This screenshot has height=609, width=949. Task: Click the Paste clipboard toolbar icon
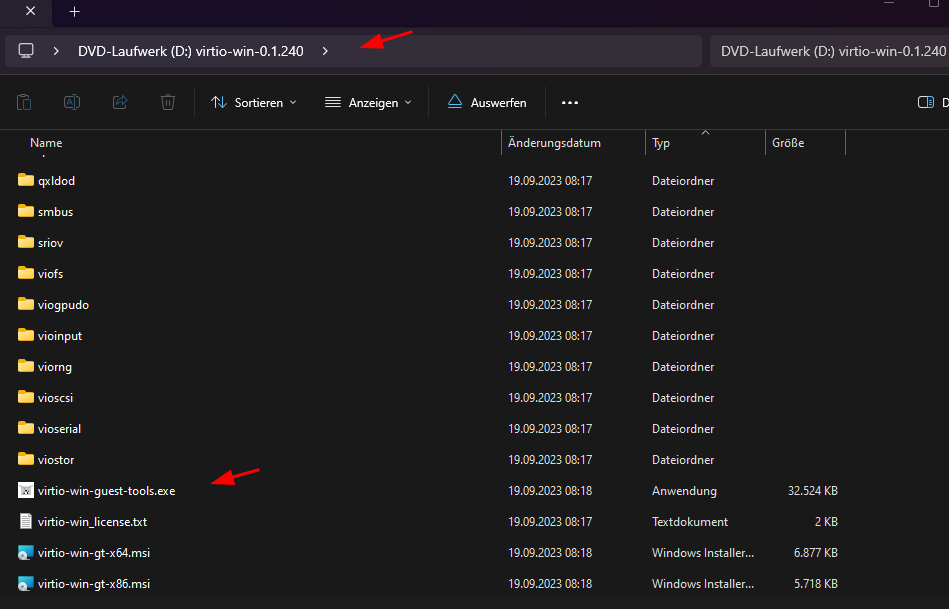[24, 102]
